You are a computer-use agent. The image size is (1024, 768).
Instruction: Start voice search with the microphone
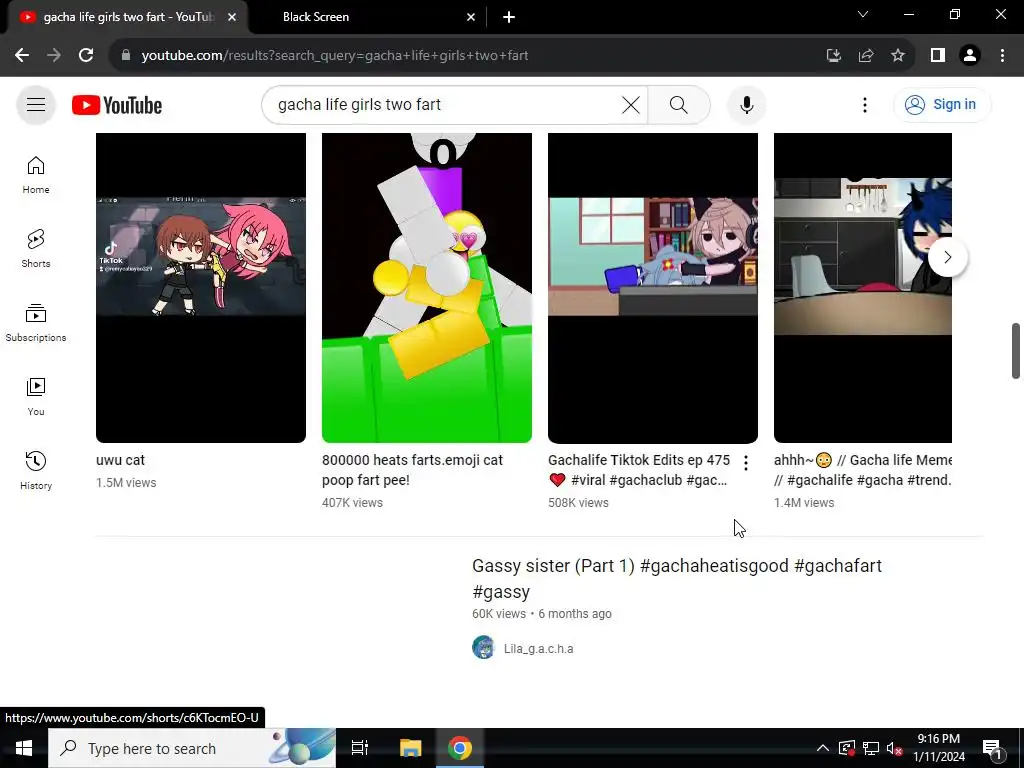point(746,104)
